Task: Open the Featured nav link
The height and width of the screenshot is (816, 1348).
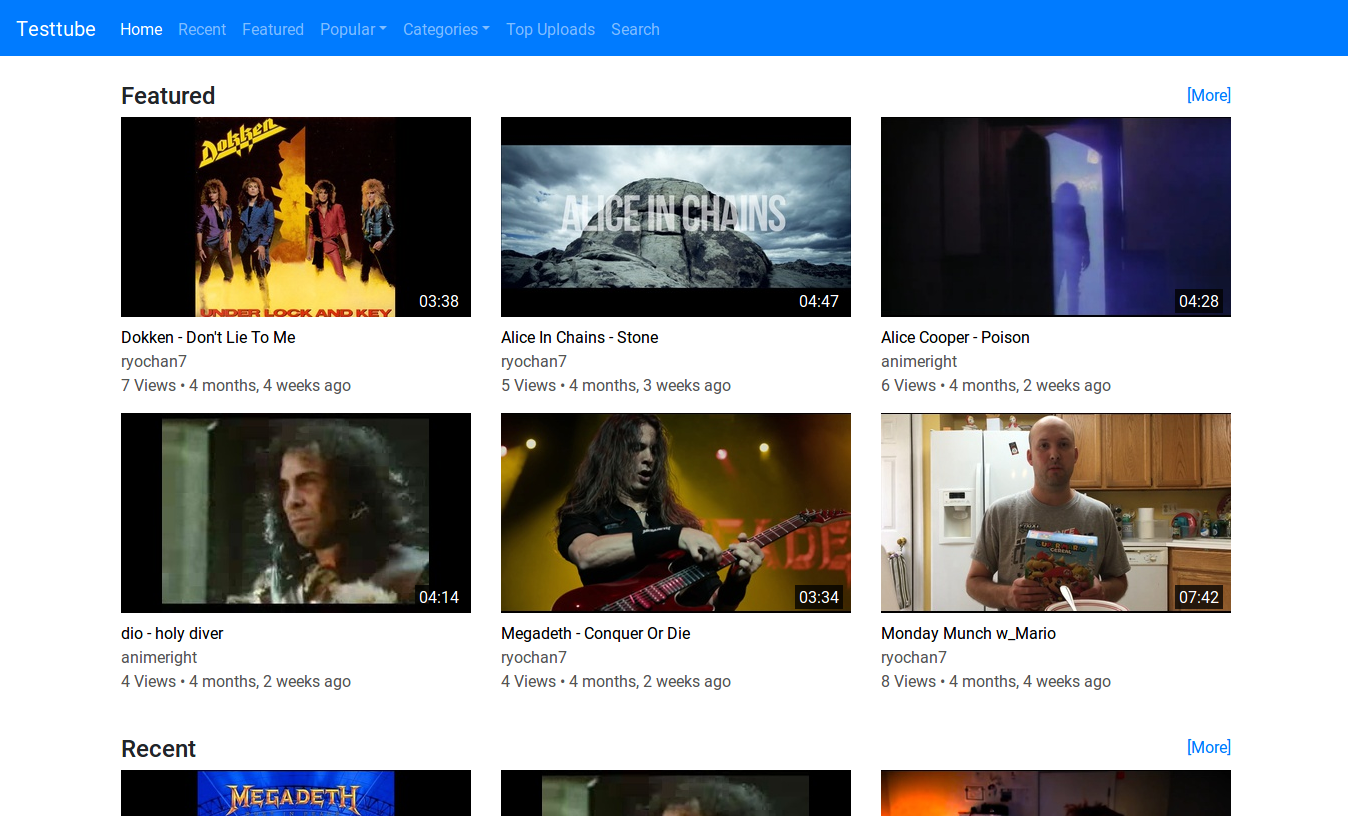Action: click(x=273, y=29)
